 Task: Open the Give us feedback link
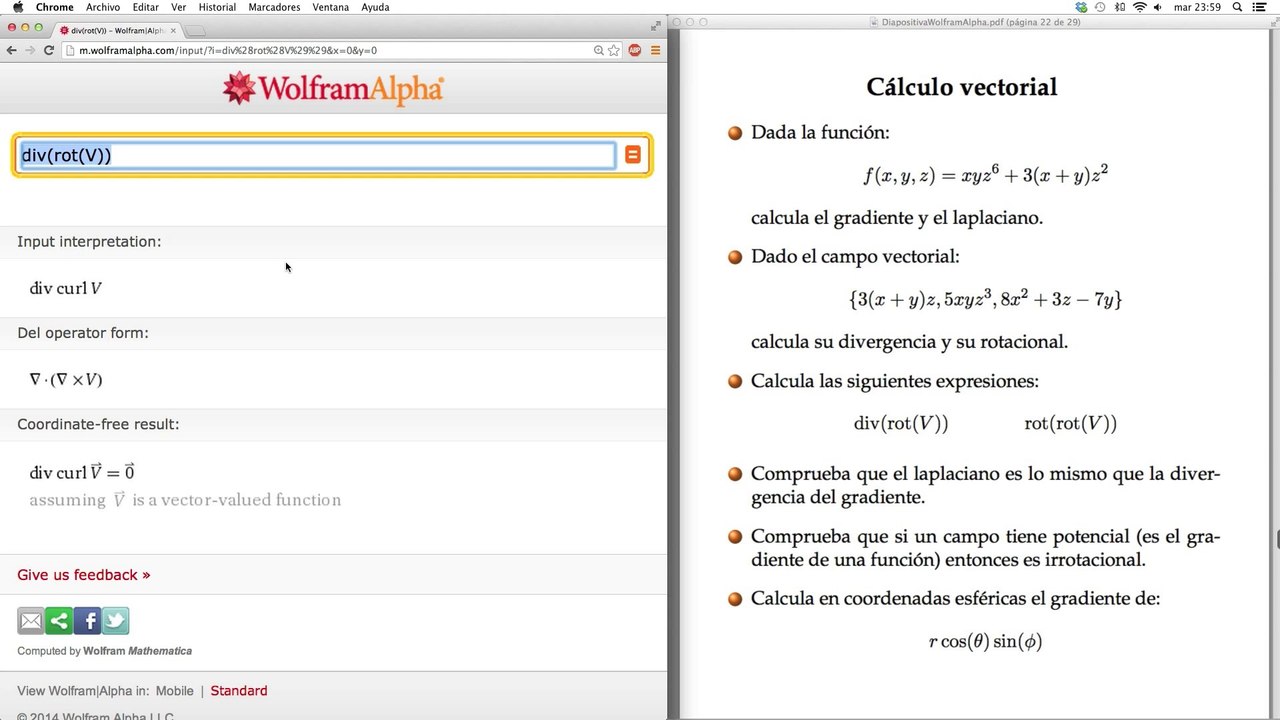pyautogui.click(x=83, y=575)
